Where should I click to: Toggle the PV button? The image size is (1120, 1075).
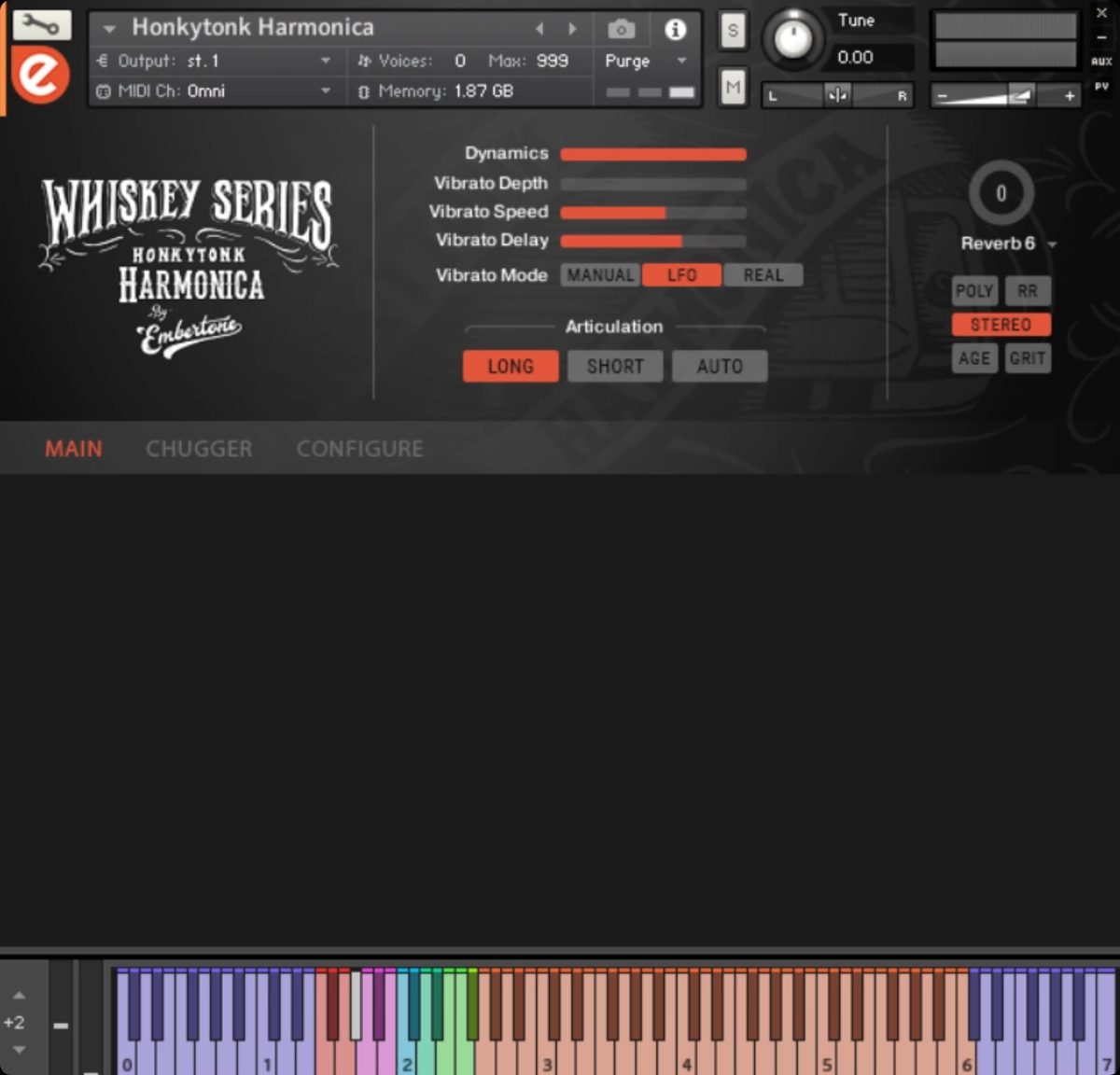click(x=1101, y=87)
